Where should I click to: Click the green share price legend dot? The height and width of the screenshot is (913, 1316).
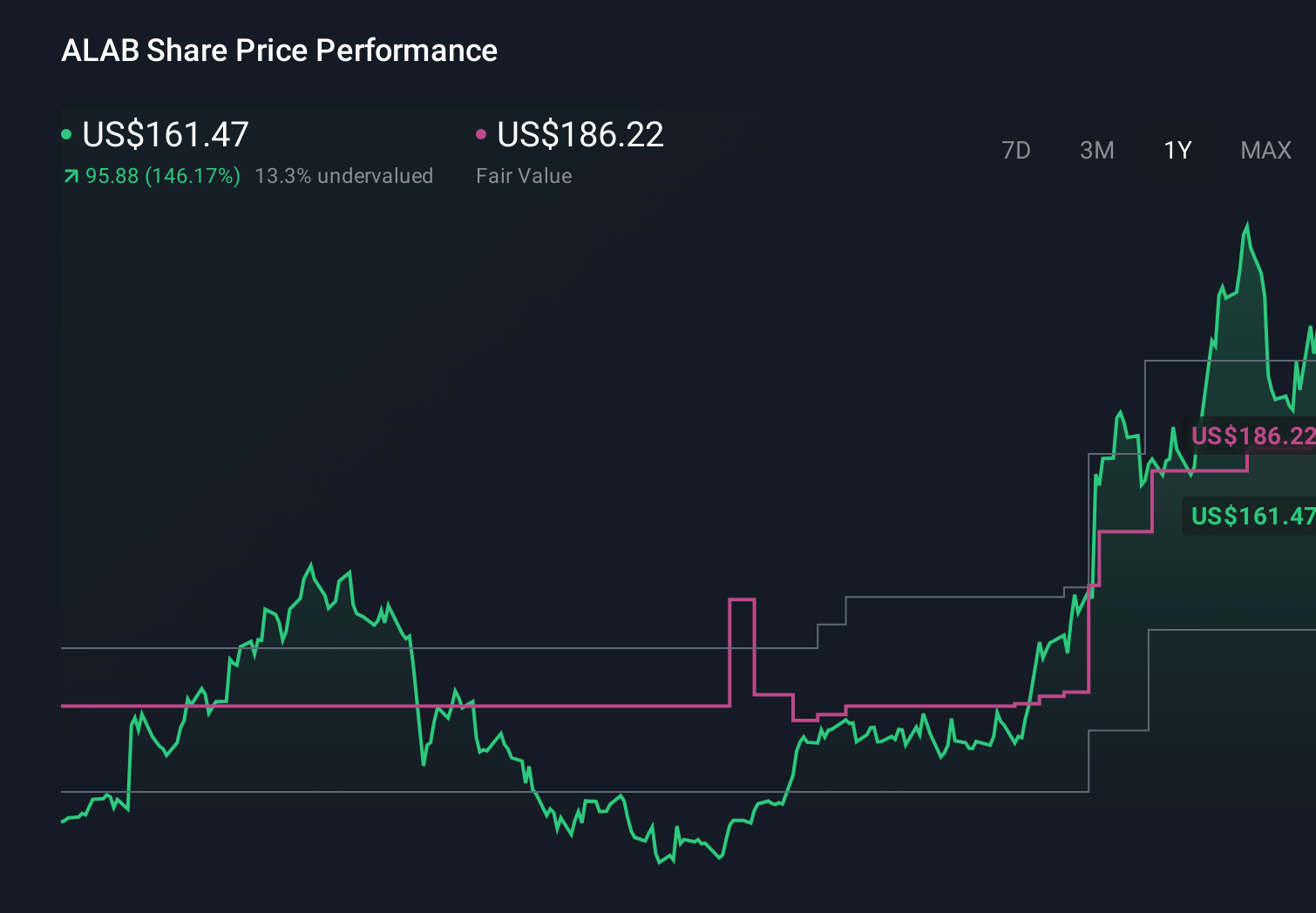[66, 134]
